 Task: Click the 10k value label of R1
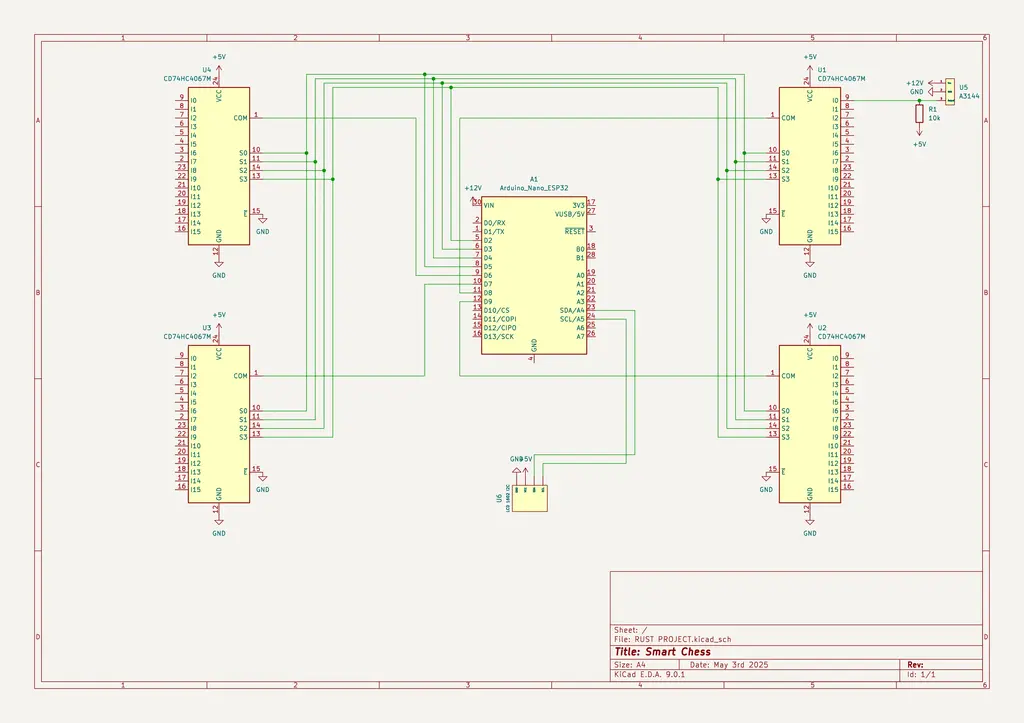pyautogui.click(x=935, y=118)
